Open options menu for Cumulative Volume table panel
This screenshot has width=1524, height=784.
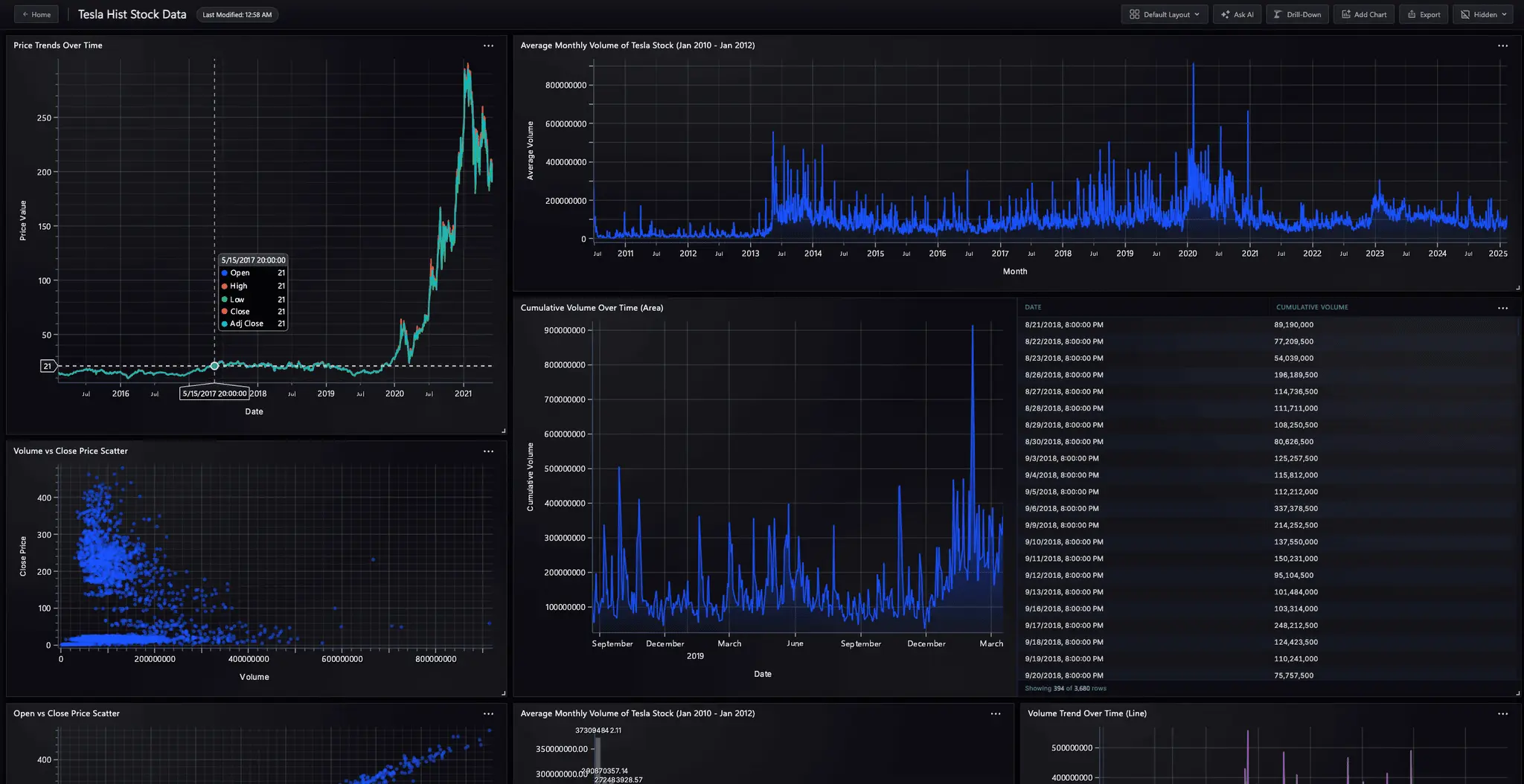tap(1503, 308)
